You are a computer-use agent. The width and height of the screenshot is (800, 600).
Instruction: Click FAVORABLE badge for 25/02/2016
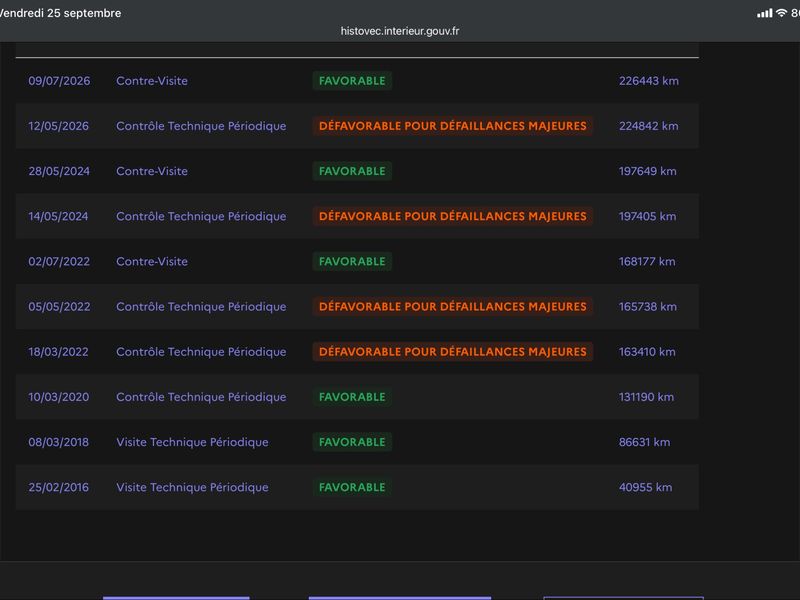352,487
